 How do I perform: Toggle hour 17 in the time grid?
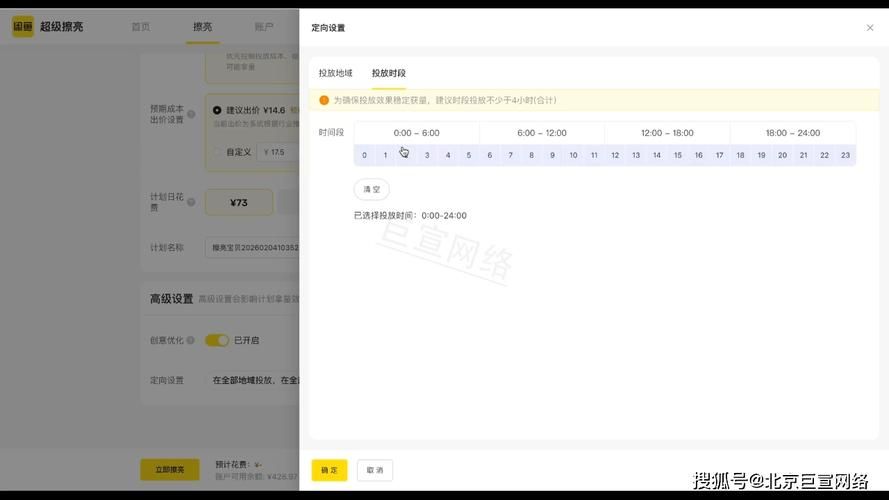pyautogui.click(x=719, y=155)
